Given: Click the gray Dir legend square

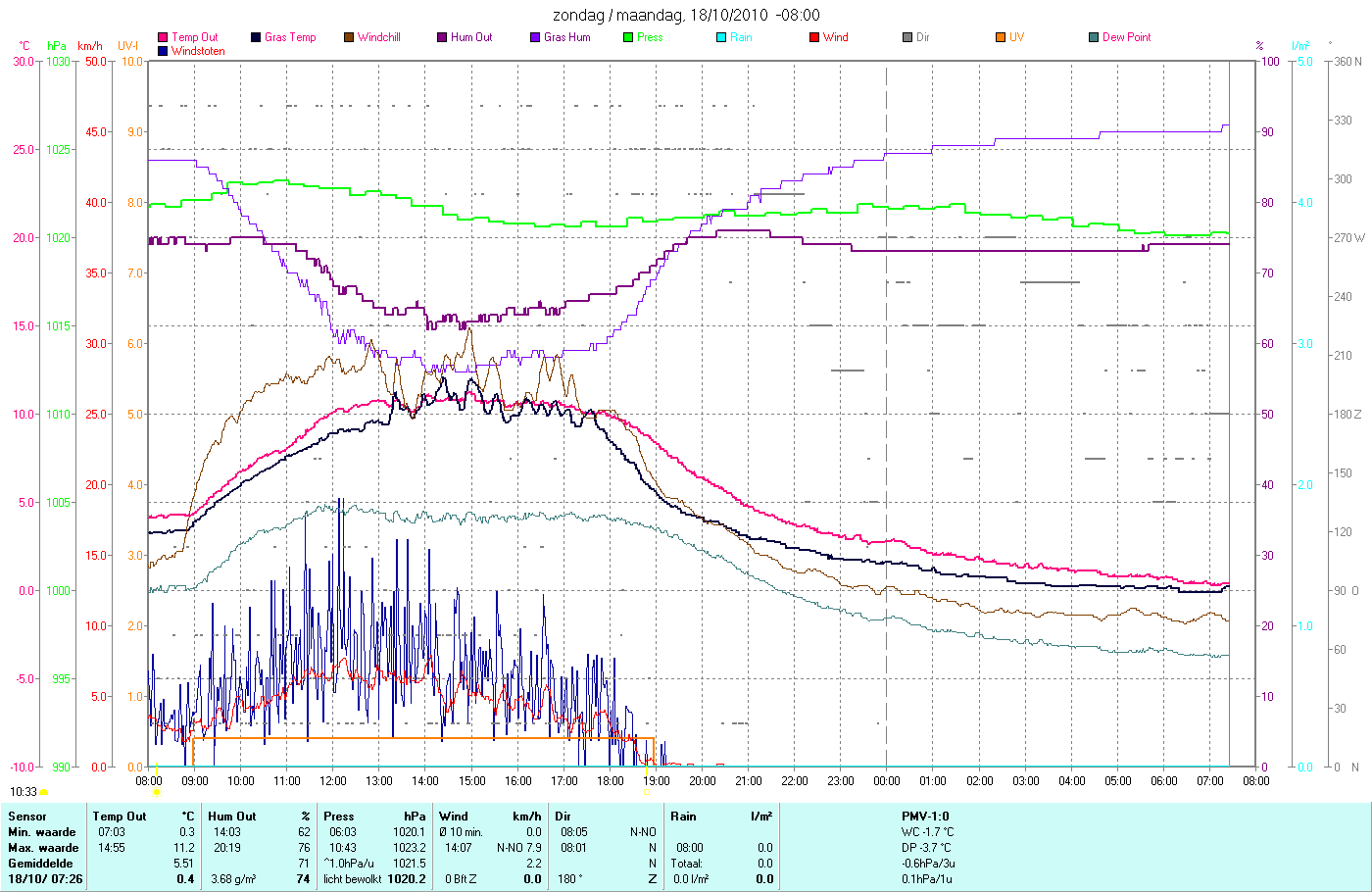Looking at the screenshot, I should click(907, 37).
